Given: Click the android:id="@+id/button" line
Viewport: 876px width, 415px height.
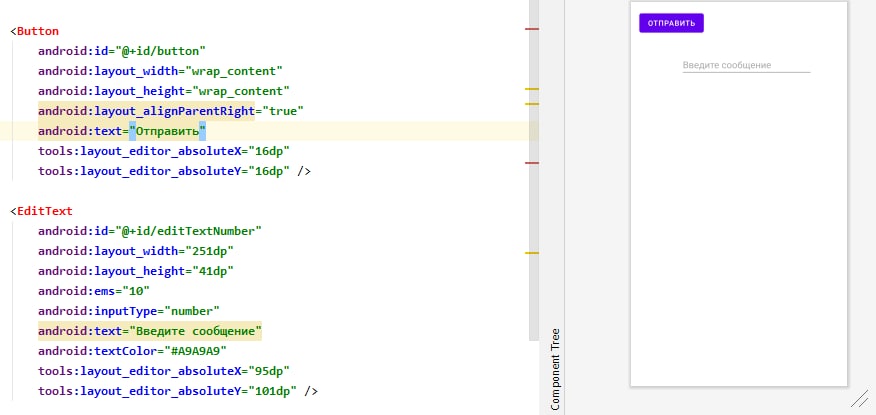Looking at the screenshot, I should pos(122,51).
